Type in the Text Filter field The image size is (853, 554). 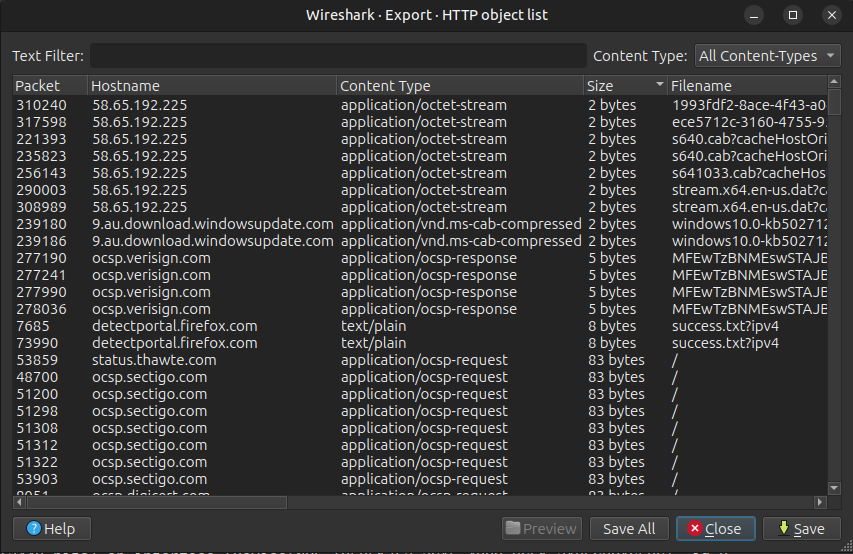click(x=338, y=56)
